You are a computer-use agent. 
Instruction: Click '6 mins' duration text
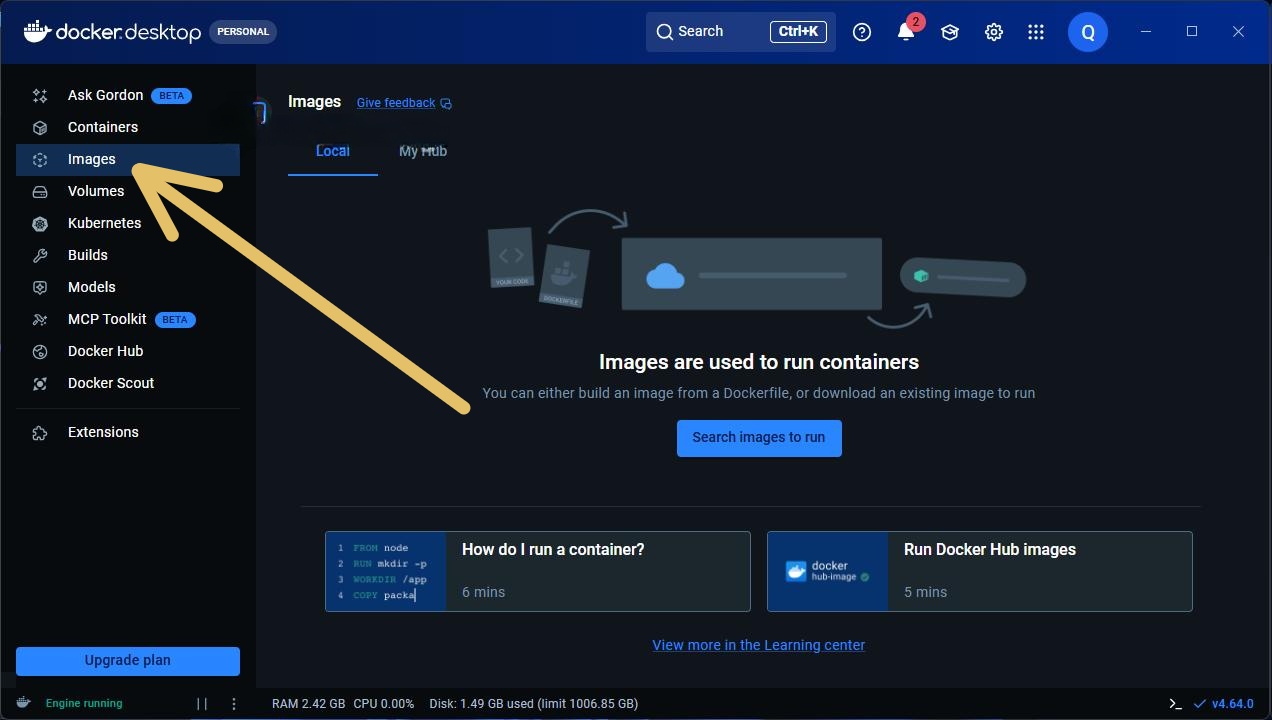pos(483,592)
